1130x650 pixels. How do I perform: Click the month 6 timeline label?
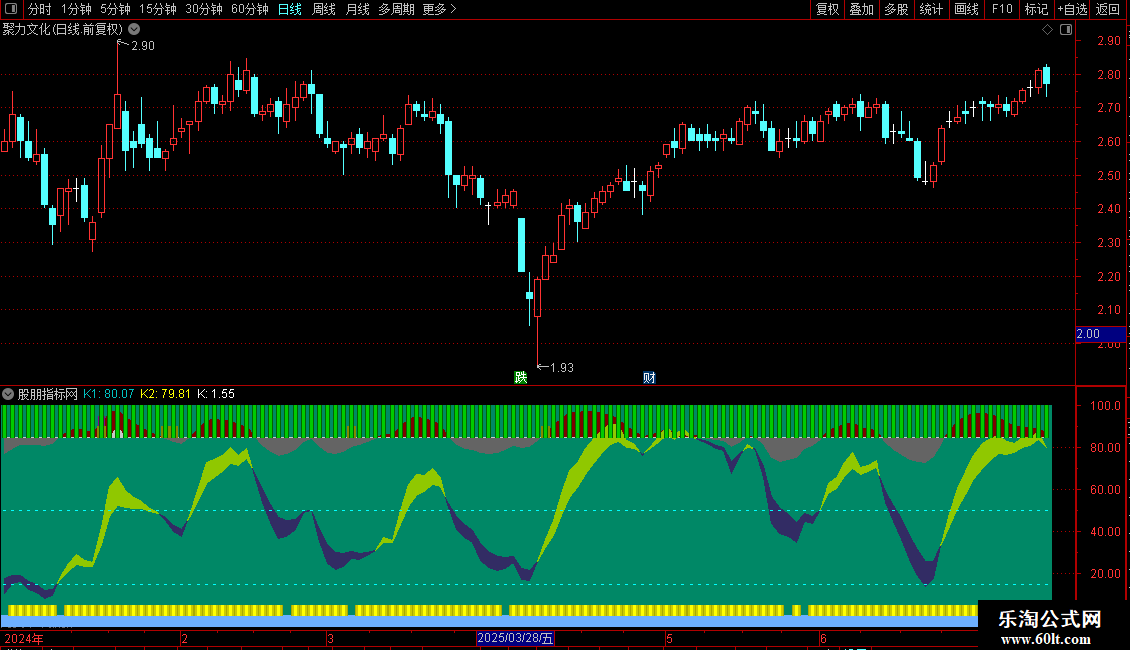(x=823, y=638)
